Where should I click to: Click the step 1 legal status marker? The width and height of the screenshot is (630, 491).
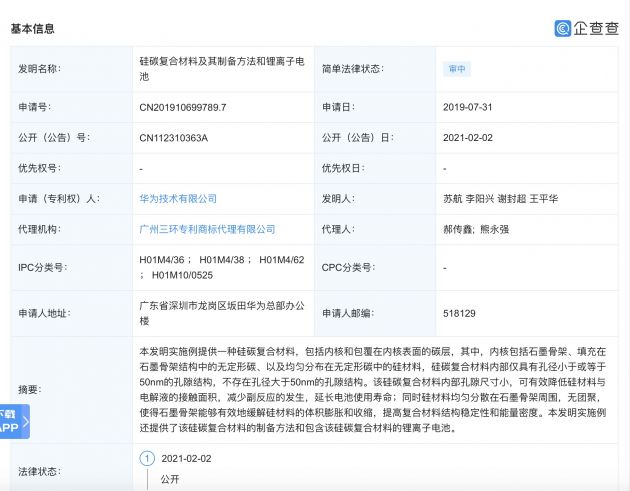tap(147, 458)
